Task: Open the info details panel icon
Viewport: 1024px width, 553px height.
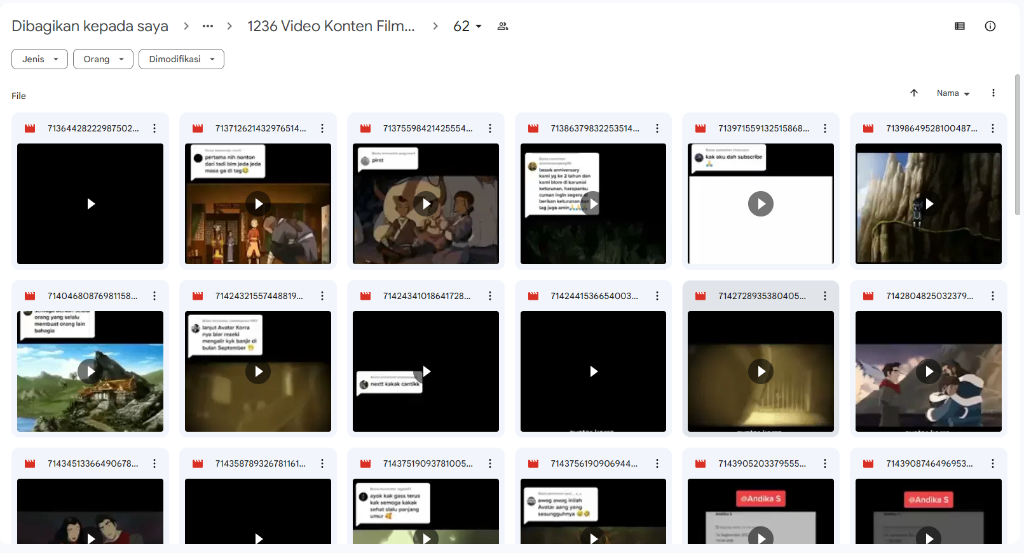Action: [x=990, y=27]
